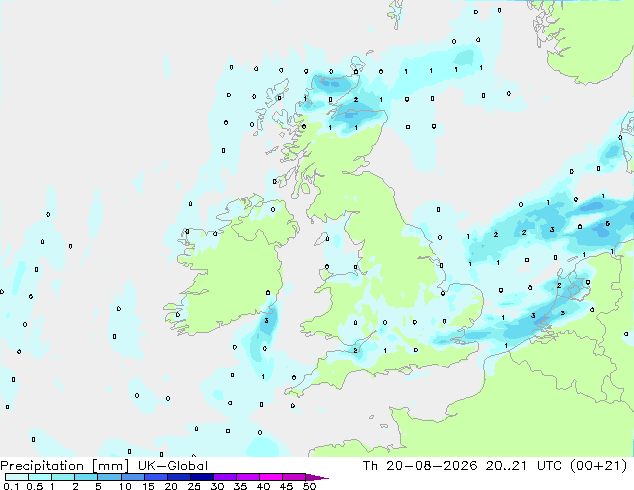This screenshot has width=634, height=490.
Task: Click the '50' legend scale label
Action: pyautogui.click(x=310, y=486)
